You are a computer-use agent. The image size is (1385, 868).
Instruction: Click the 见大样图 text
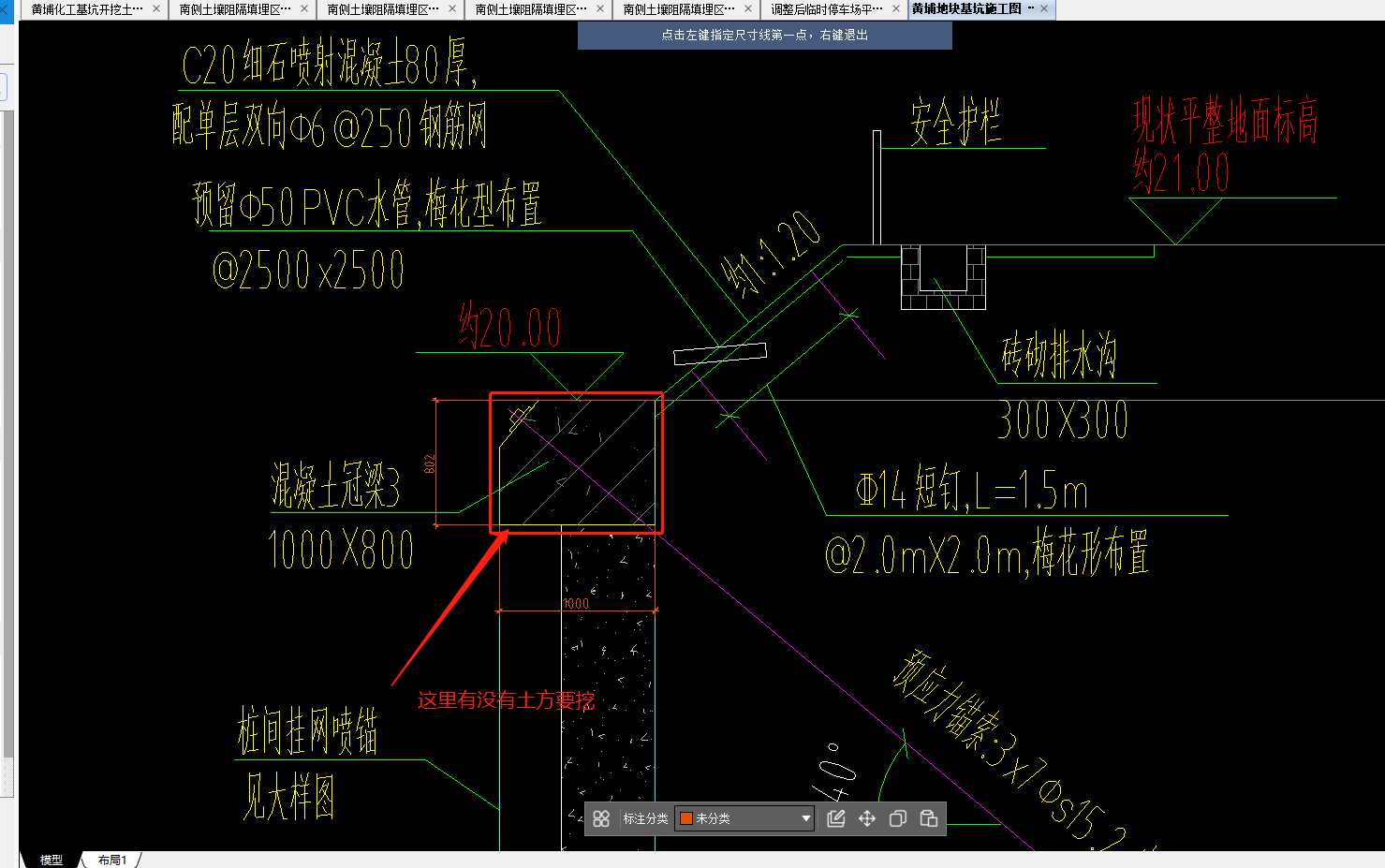(288, 797)
